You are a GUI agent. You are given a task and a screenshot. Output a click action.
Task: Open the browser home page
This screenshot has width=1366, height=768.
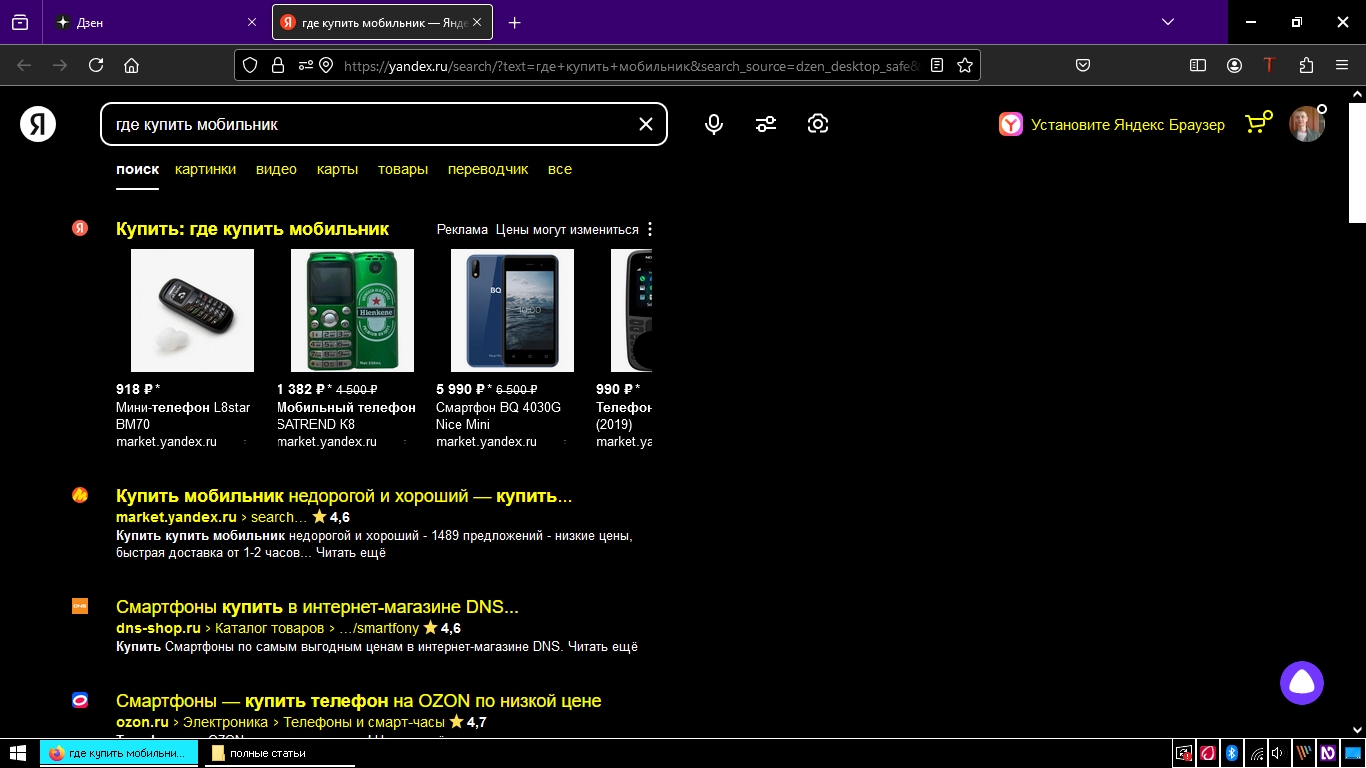point(131,65)
